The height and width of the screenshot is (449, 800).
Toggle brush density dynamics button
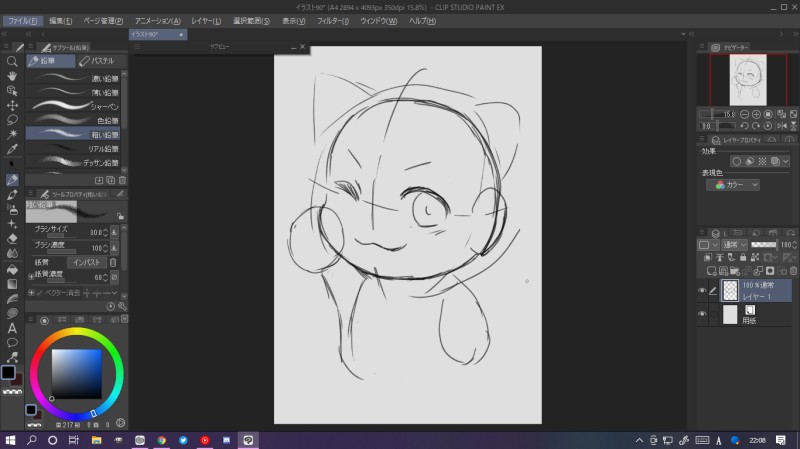point(114,248)
